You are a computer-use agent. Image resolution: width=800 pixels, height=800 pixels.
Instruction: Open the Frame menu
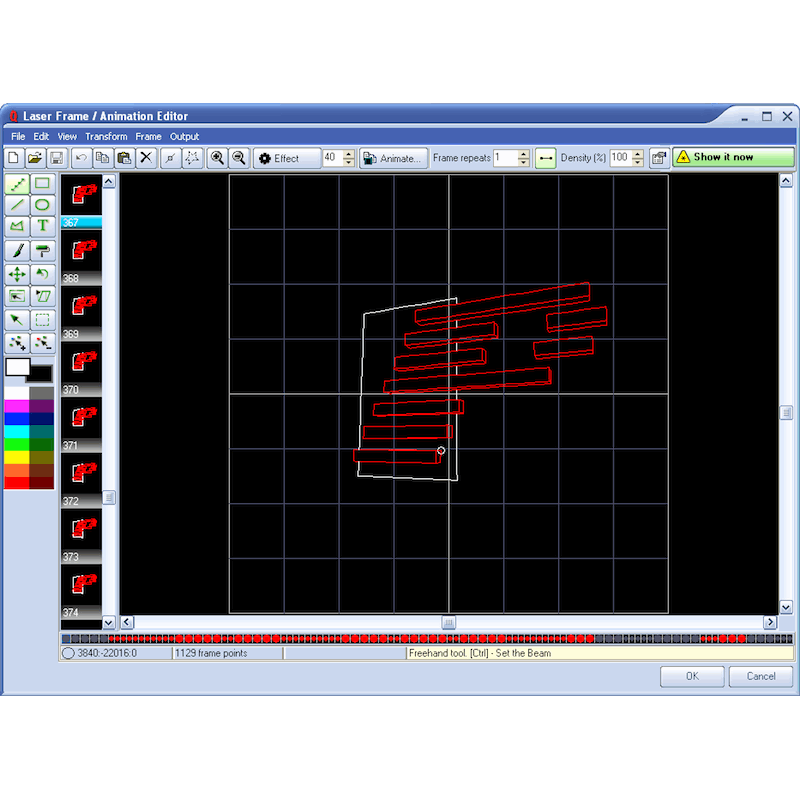[x=148, y=137]
